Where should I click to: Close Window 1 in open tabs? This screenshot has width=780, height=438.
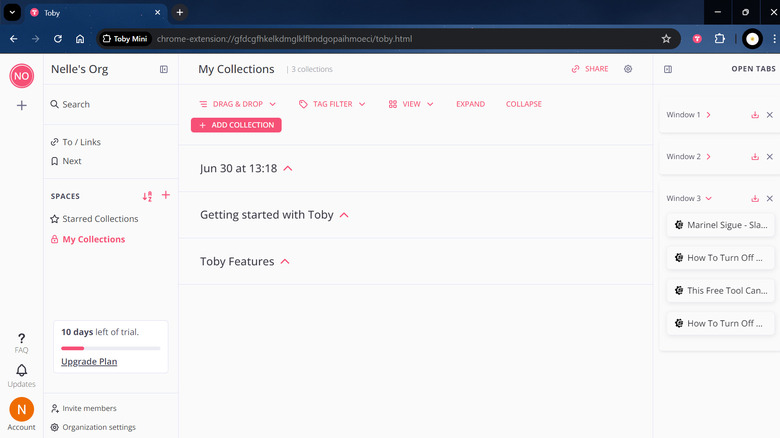(x=770, y=115)
